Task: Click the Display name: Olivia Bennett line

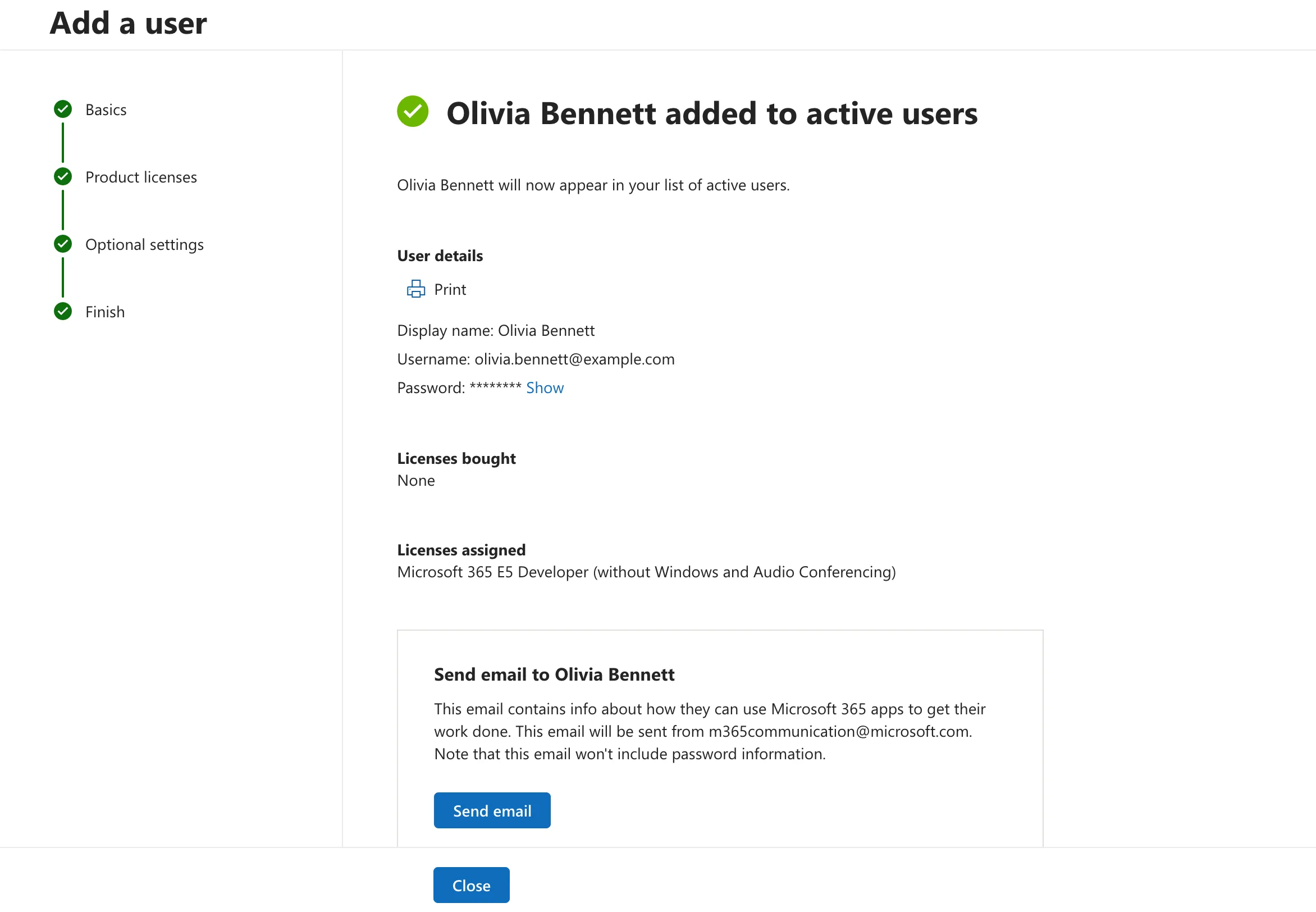Action: (x=496, y=331)
